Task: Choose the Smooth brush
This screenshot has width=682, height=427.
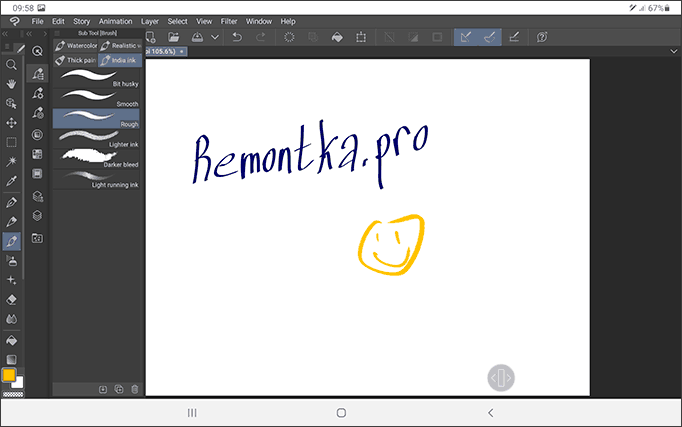Action: pyautogui.click(x=96, y=99)
